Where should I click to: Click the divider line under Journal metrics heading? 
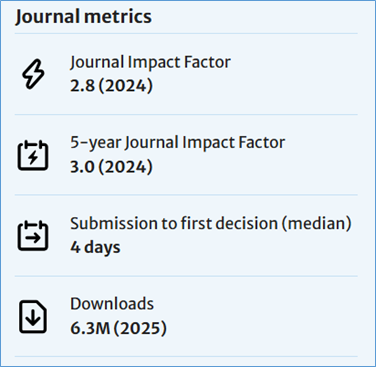186,33
